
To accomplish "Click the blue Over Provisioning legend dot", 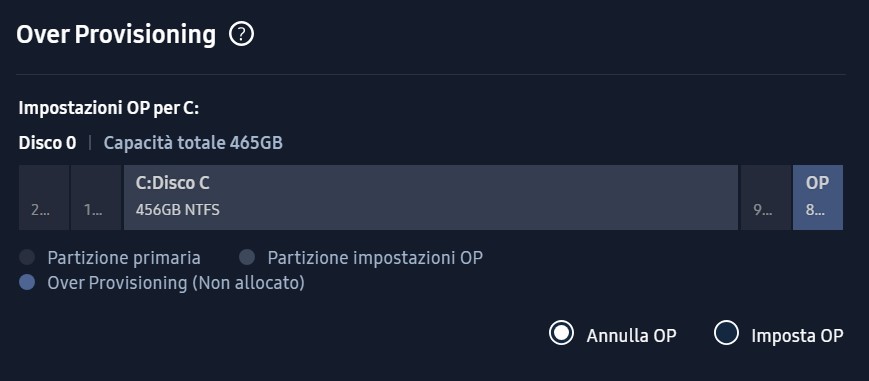I will (27, 282).
